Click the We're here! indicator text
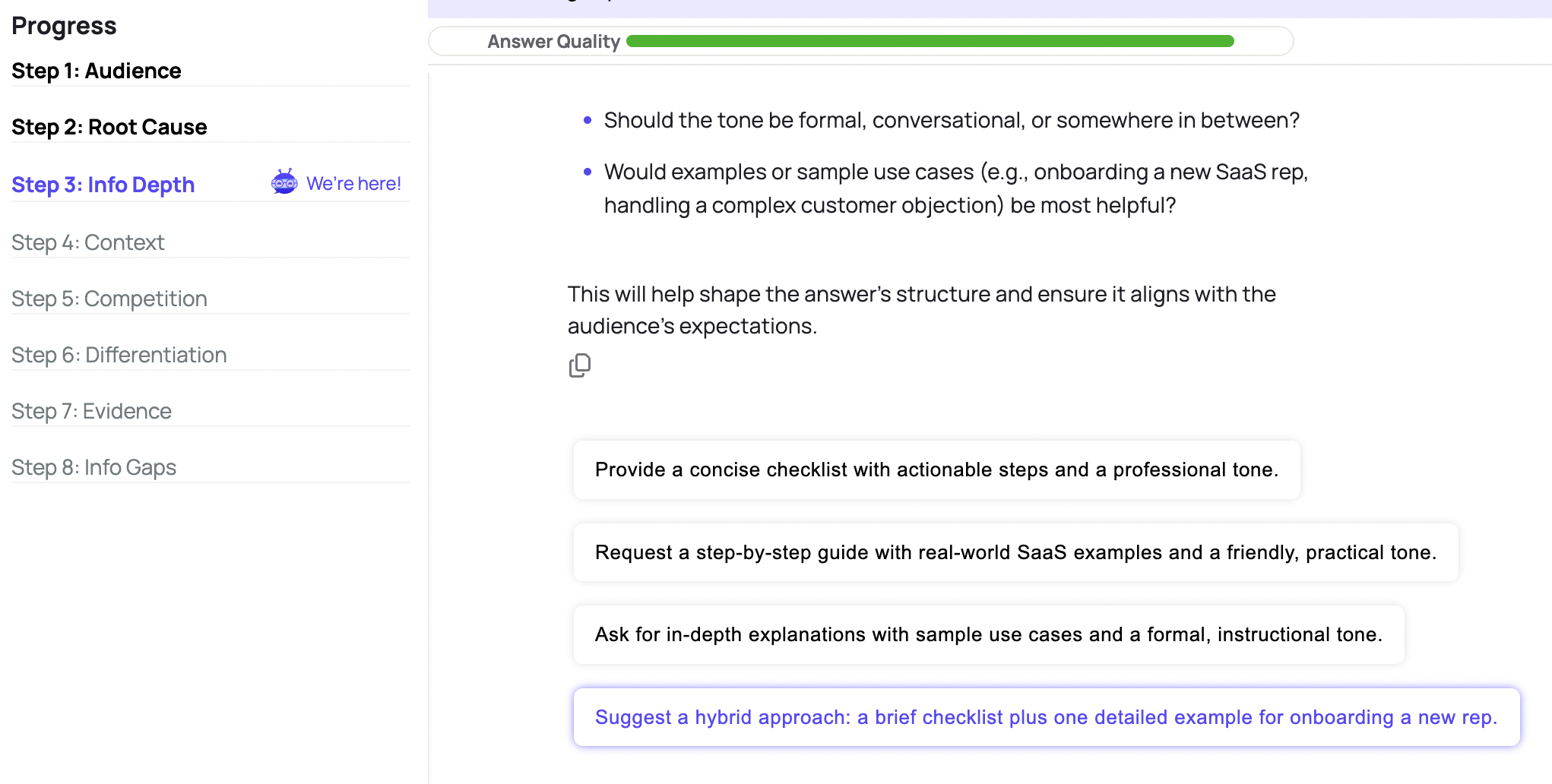This screenshot has width=1552, height=784. (x=353, y=183)
